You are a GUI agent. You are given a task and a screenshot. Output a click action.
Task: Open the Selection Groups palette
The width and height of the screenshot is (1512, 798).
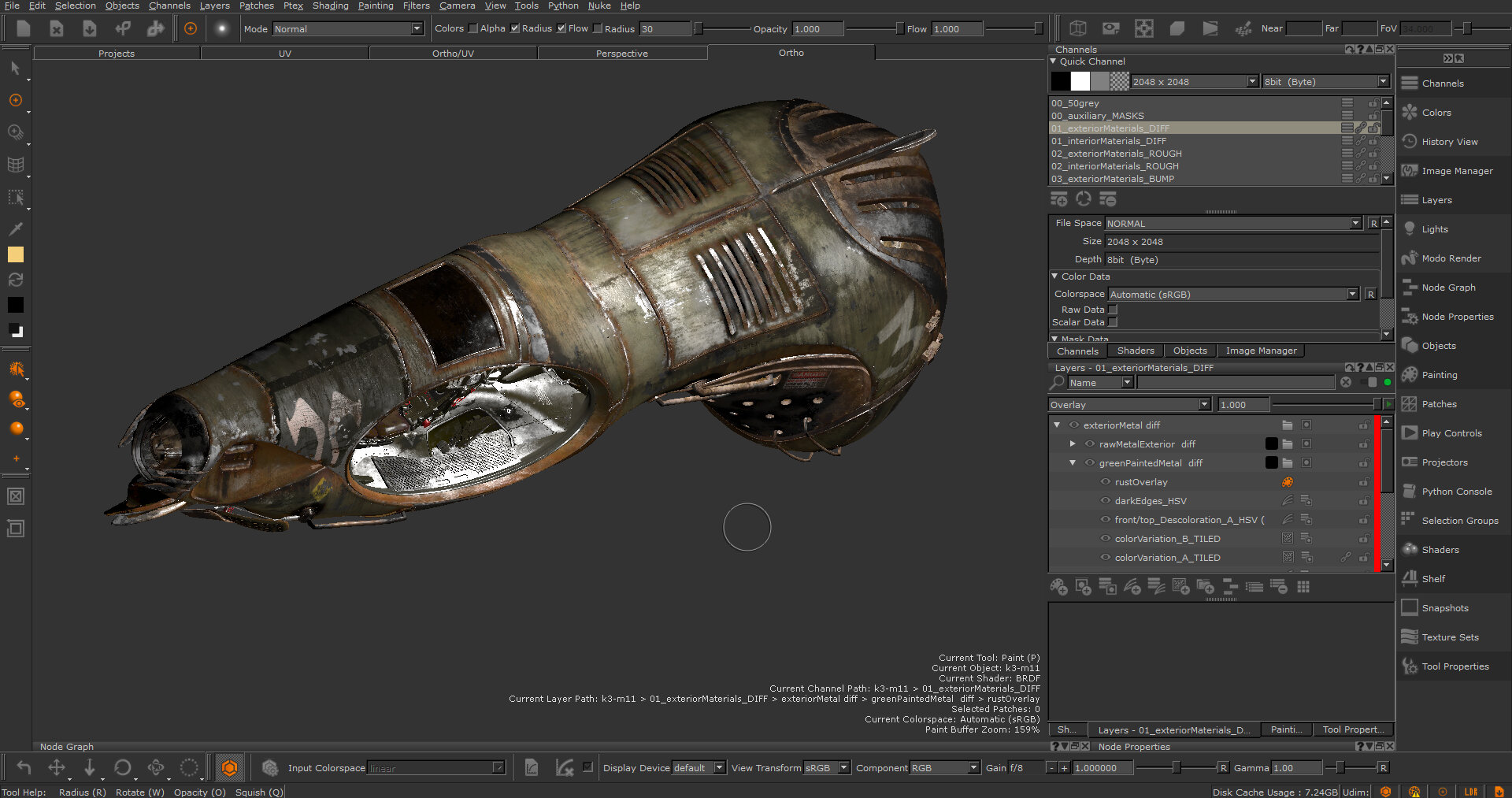pos(1459,521)
